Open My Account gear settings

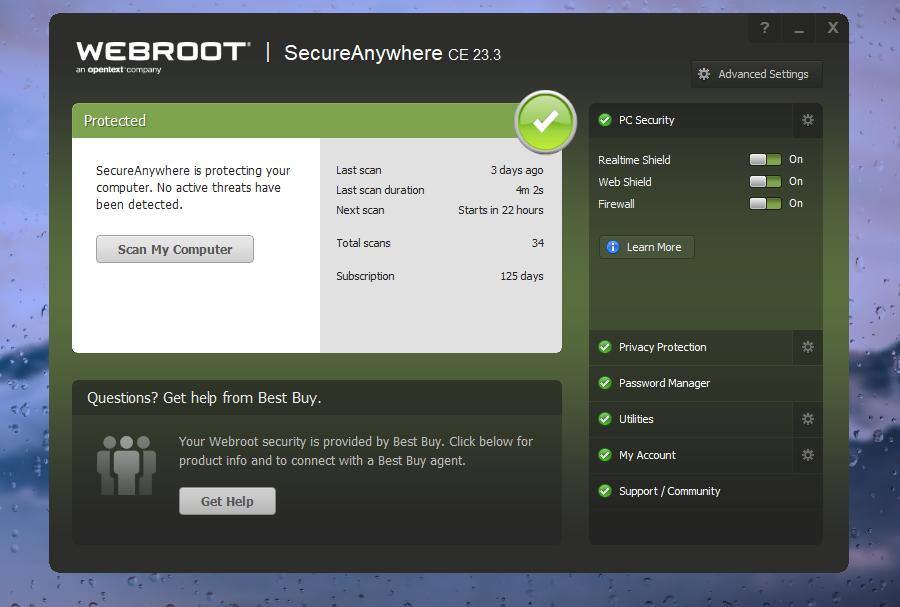(808, 455)
